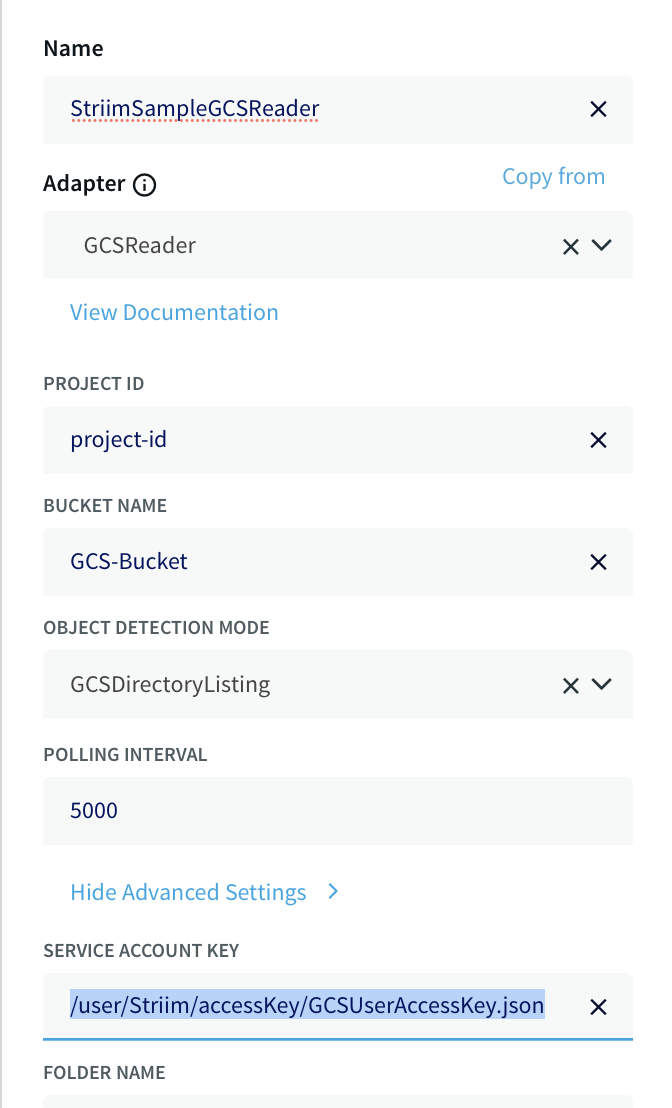Open the View Documentation link

[x=174, y=312]
